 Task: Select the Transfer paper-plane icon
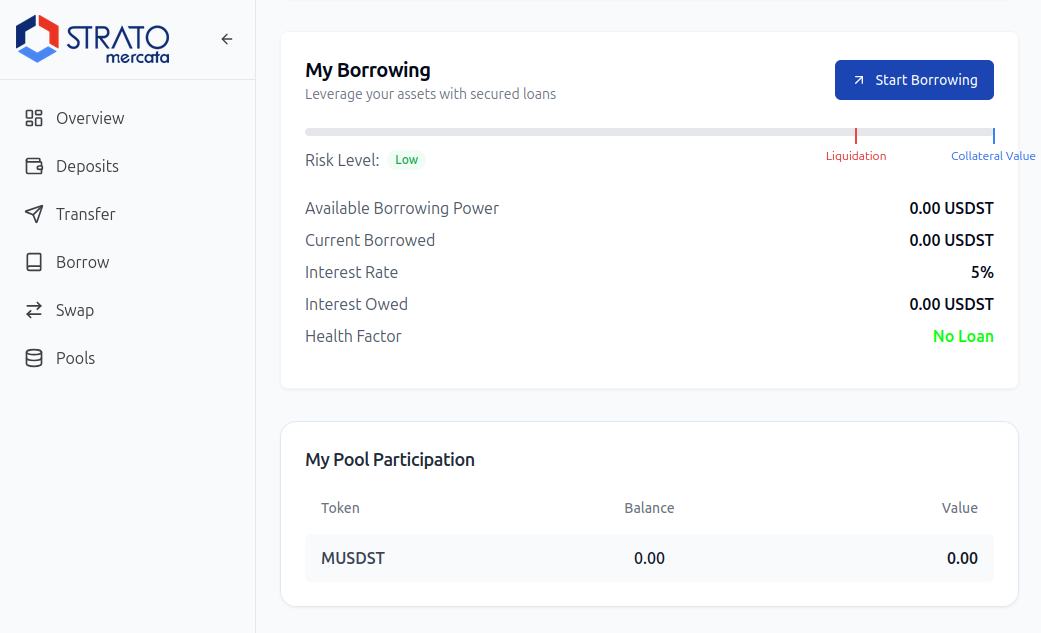click(x=33, y=214)
